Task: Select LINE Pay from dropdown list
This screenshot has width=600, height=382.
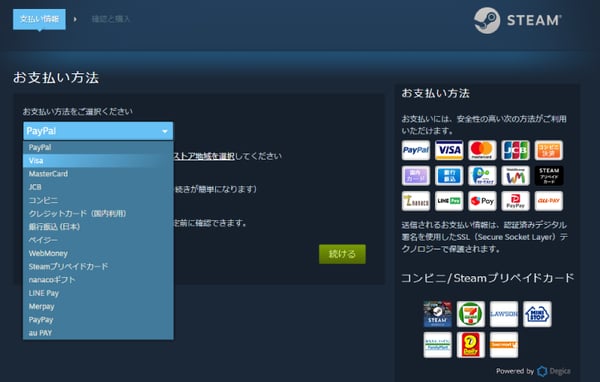Action: [x=98, y=293]
